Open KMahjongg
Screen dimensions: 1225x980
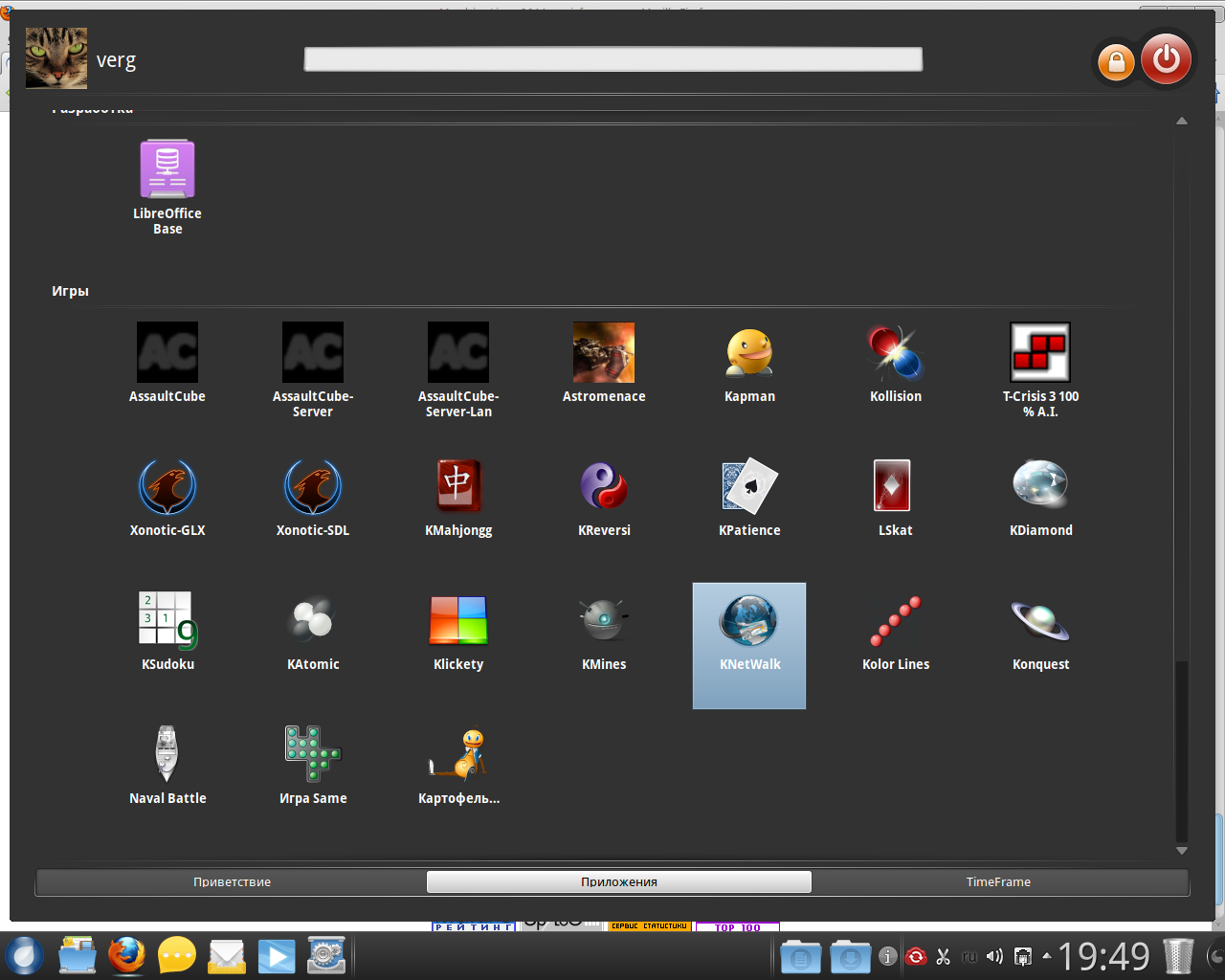pos(458,498)
